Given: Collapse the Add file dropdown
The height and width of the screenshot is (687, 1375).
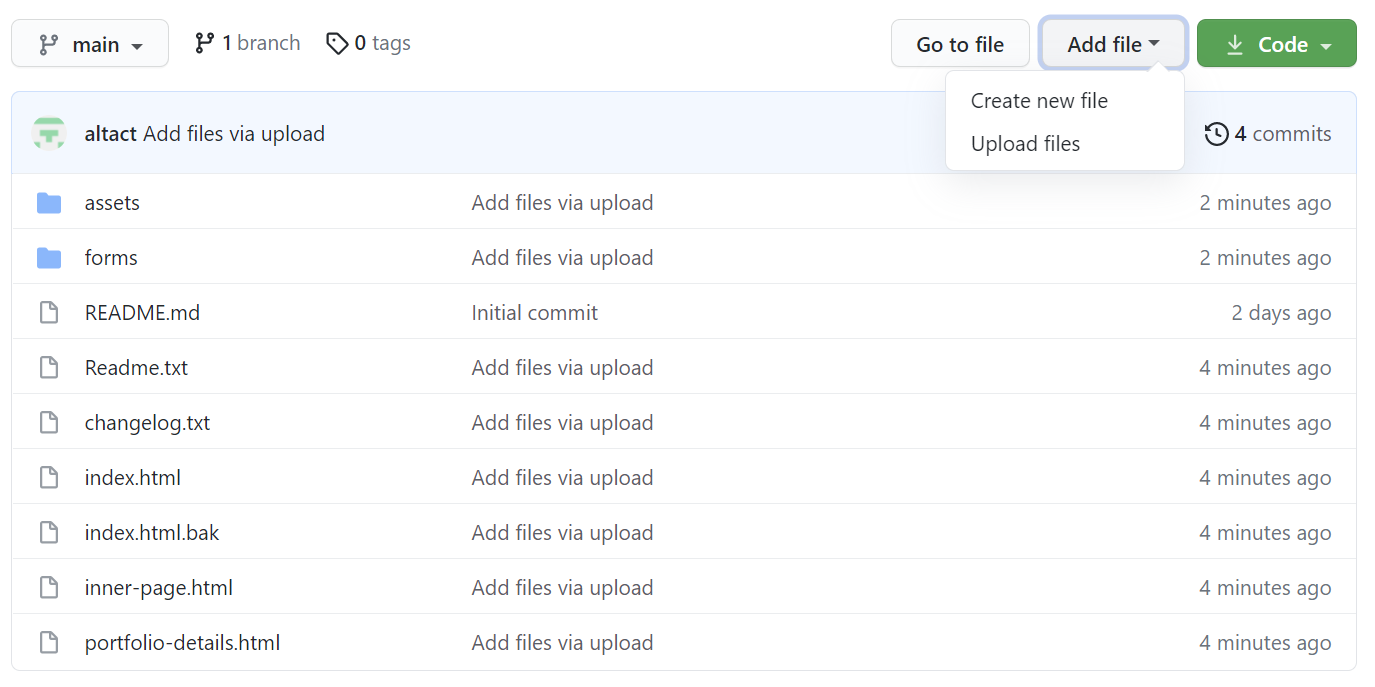Looking at the screenshot, I should pyautogui.click(x=1113, y=44).
